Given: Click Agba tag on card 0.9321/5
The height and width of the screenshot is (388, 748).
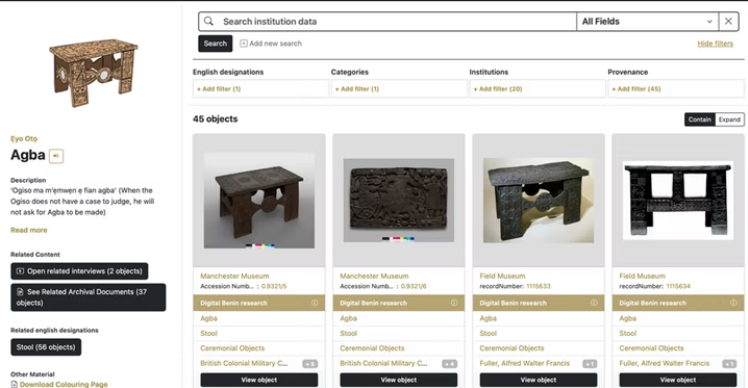Looking at the screenshot, I should coord(209,318).
